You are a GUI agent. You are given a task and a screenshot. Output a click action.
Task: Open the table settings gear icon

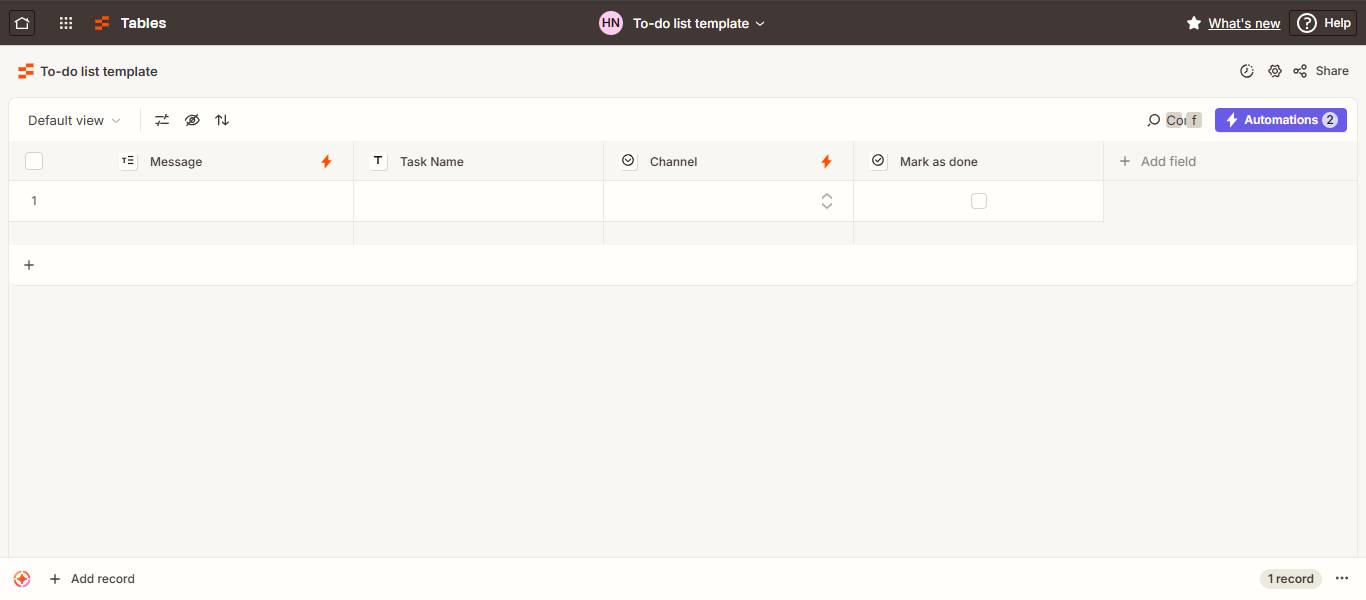click(1274, 71)
